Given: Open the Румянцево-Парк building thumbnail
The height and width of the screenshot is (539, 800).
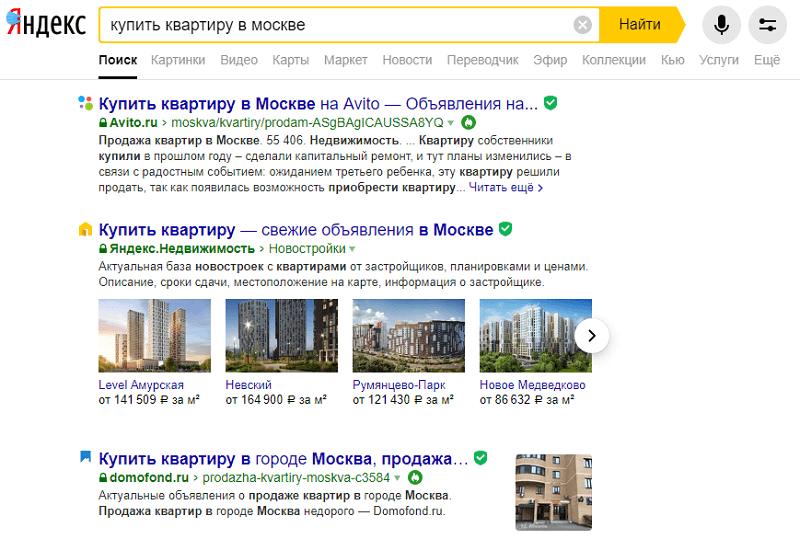Looking at the screenshot, I should click(409, 335).
